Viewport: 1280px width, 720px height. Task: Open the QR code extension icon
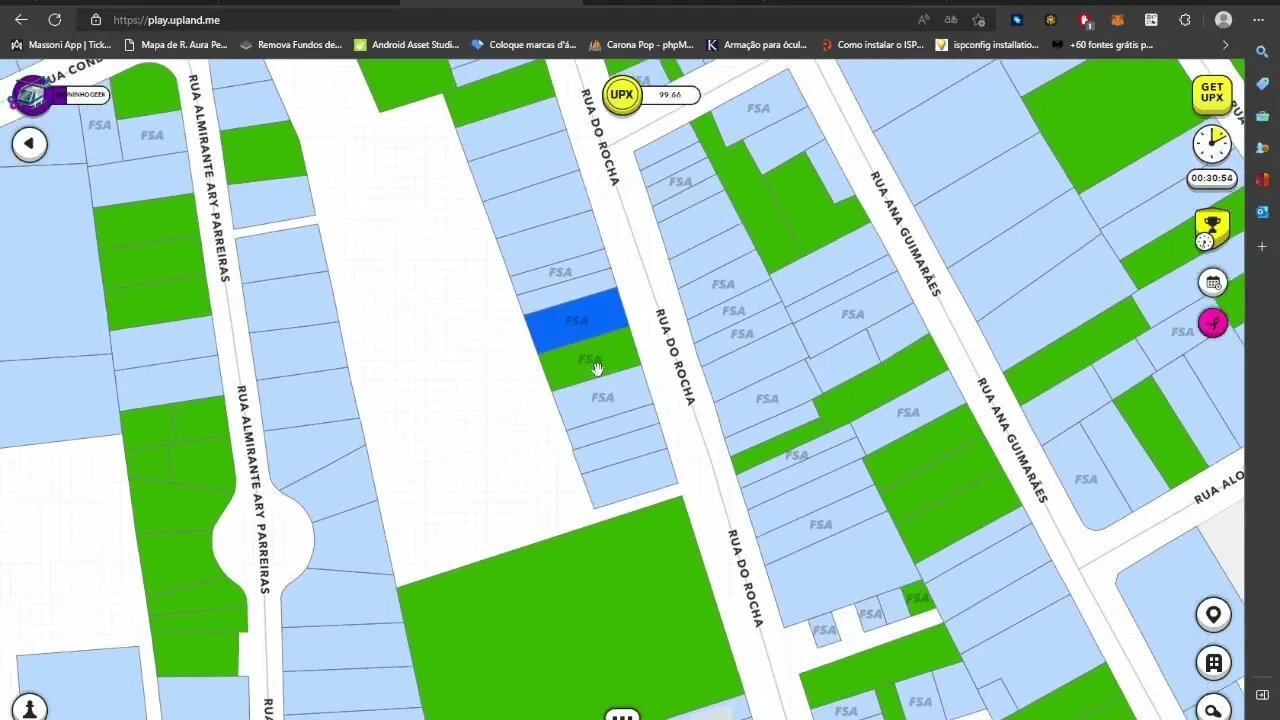point(1151,19)
